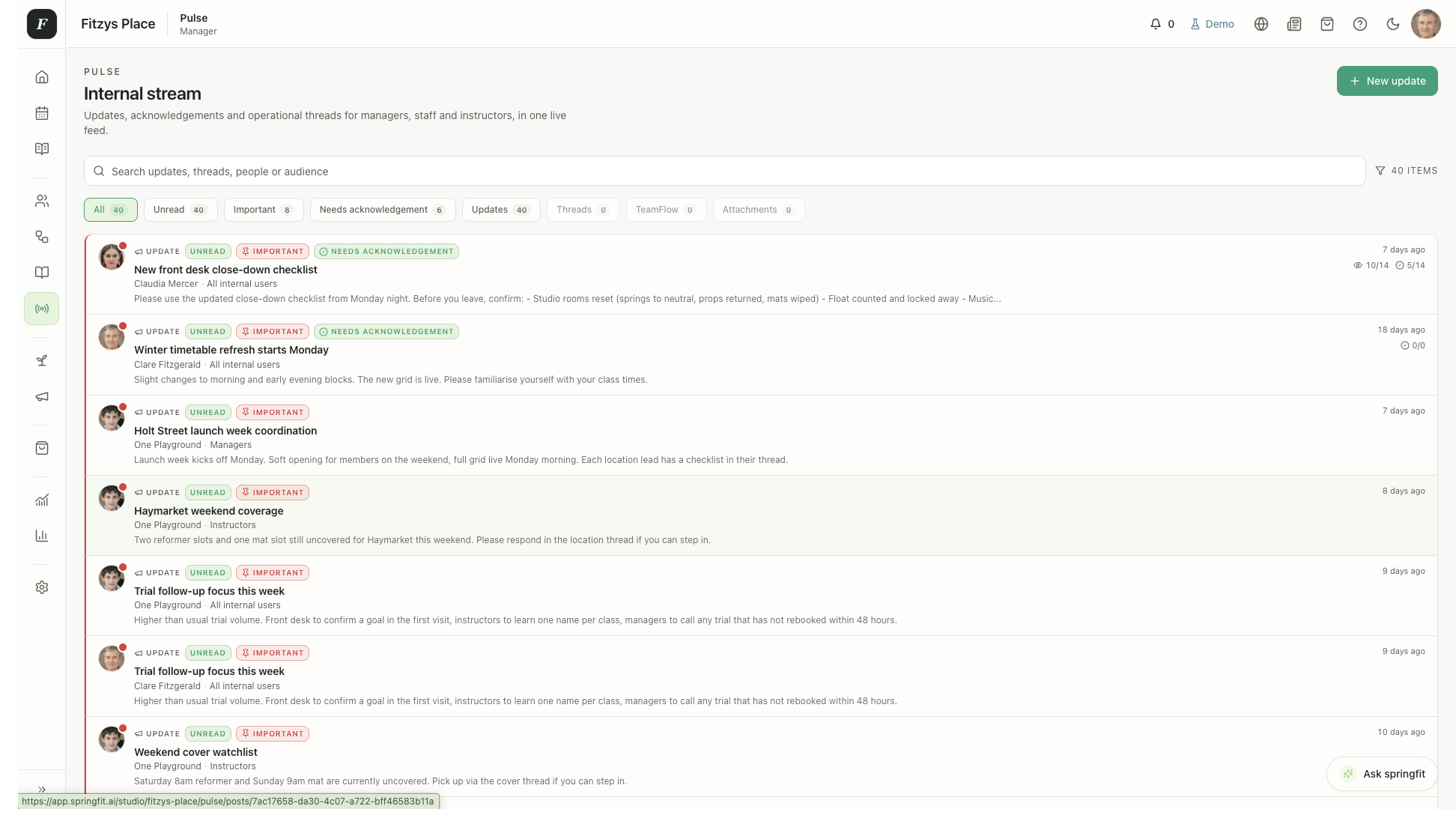Open the filter funnel 40 items
The image size is (1456, 830).
[1407, 171]
